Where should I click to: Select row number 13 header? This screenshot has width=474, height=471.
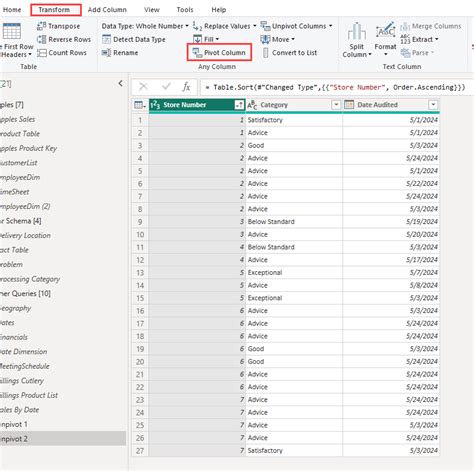140,273
